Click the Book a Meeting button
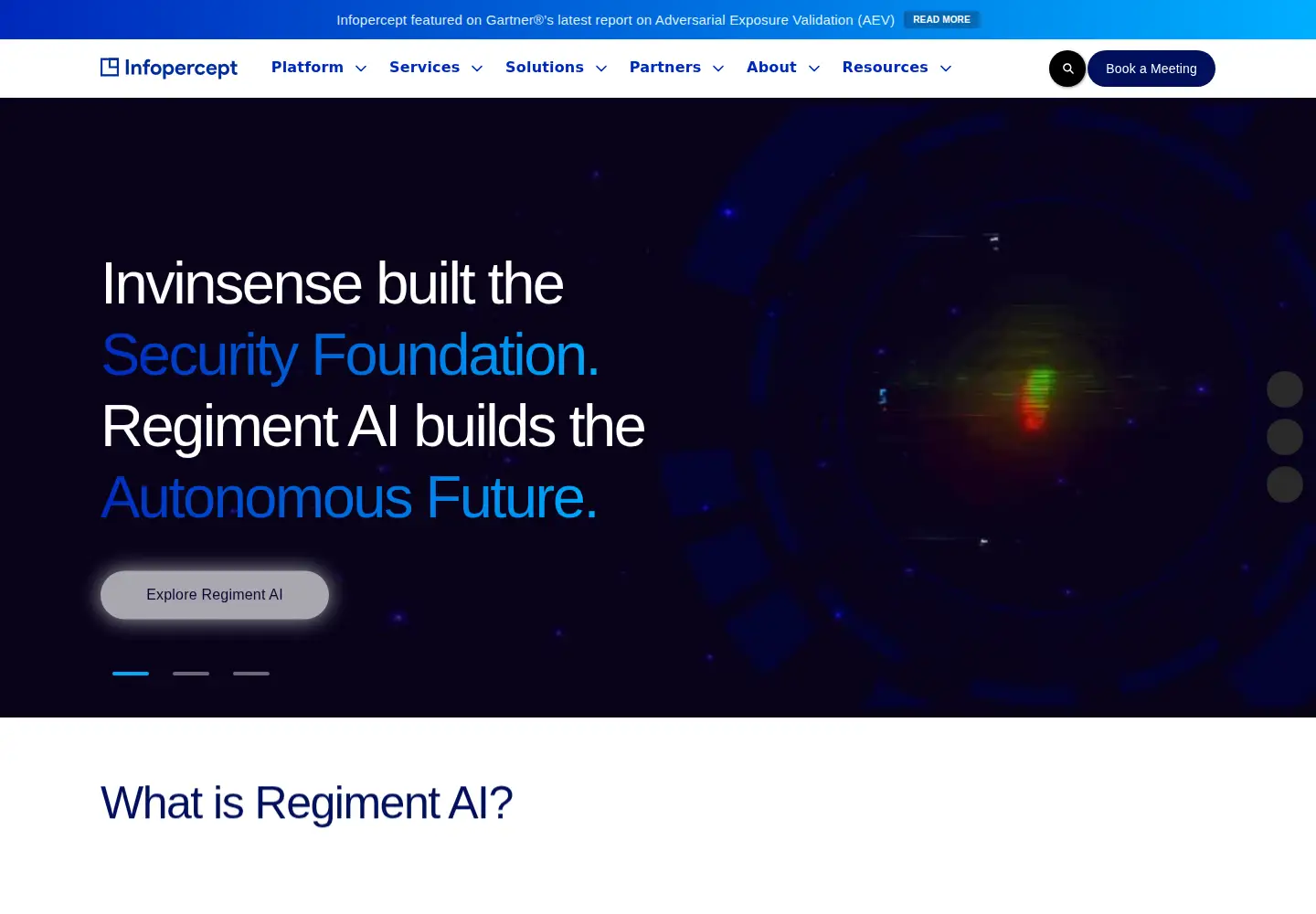 coord(1151,69)
